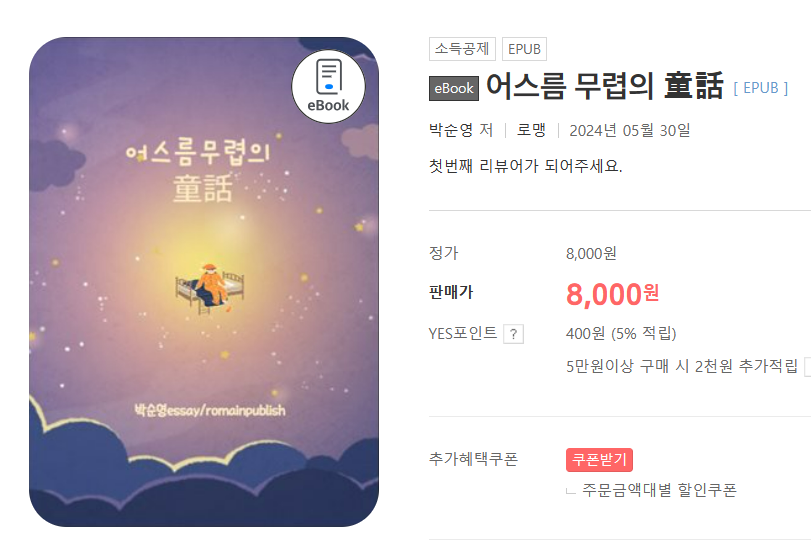The height and width of the screenshot is (557, 811).
Task: Click the 추가혜택쿠폰 label
Action: tap(473, 459)
